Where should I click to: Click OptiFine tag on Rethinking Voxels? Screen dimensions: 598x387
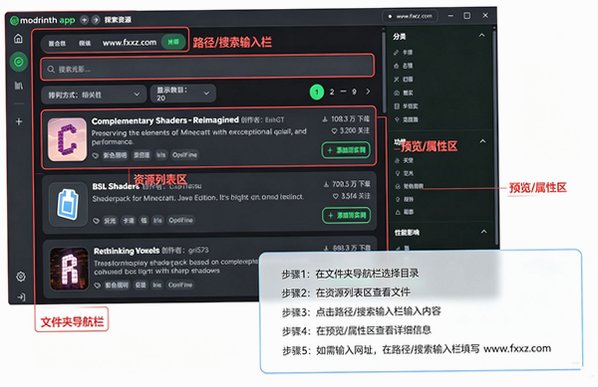[180, 285]
